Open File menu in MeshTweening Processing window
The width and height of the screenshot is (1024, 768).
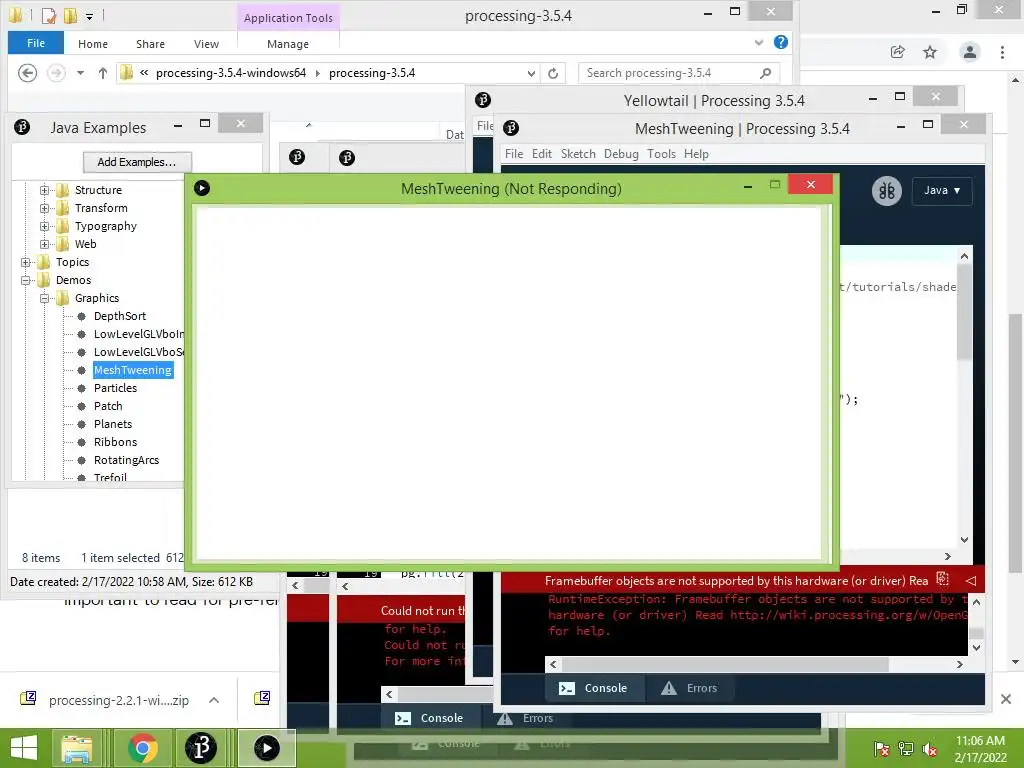tap(514, 153)
